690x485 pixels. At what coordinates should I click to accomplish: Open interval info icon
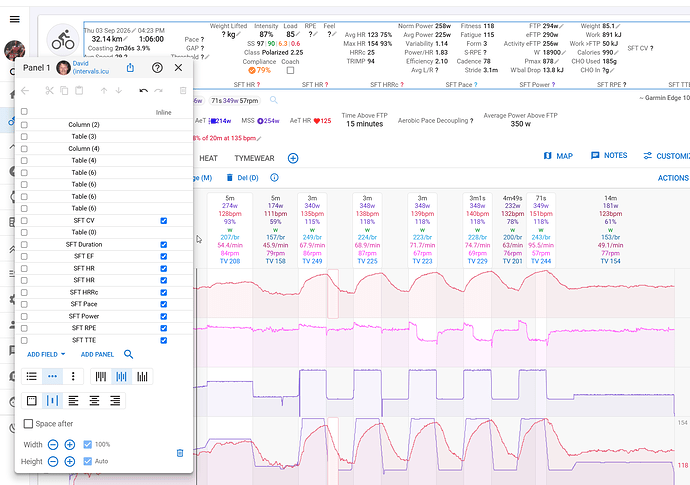point(274,178)
